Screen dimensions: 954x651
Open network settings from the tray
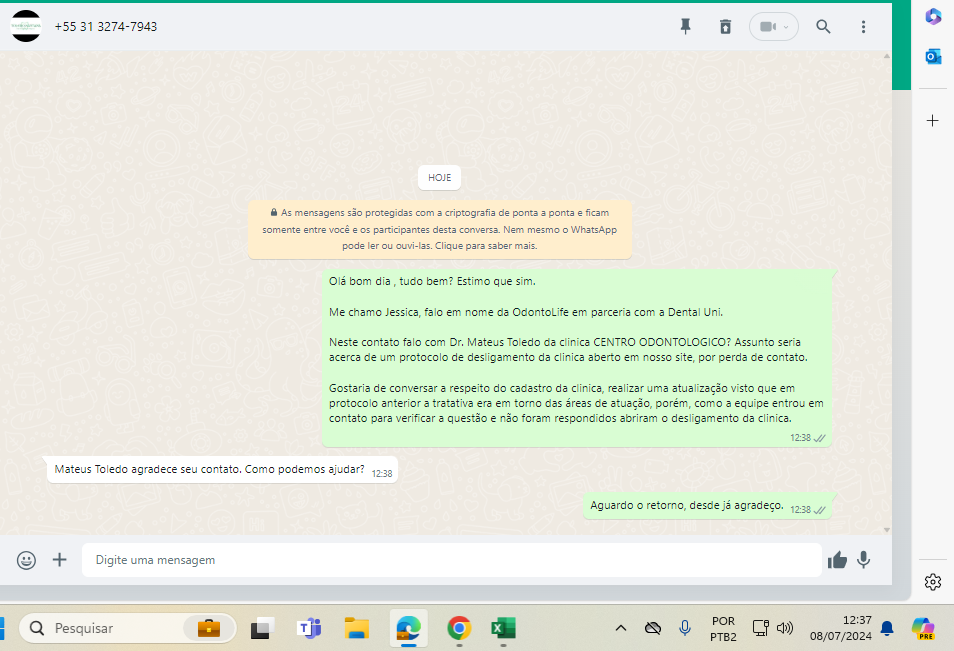tap(761, 628)
